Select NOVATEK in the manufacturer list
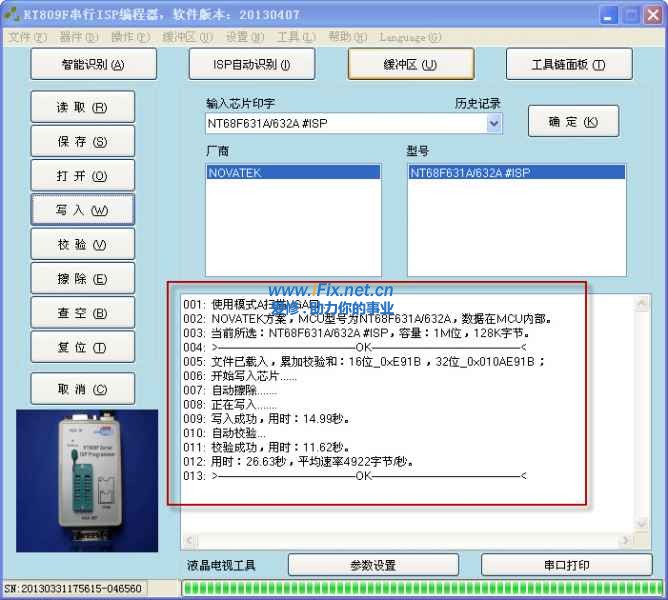This screenshot has width=668, height=600. pyautogui.click(x=293, y=172)
